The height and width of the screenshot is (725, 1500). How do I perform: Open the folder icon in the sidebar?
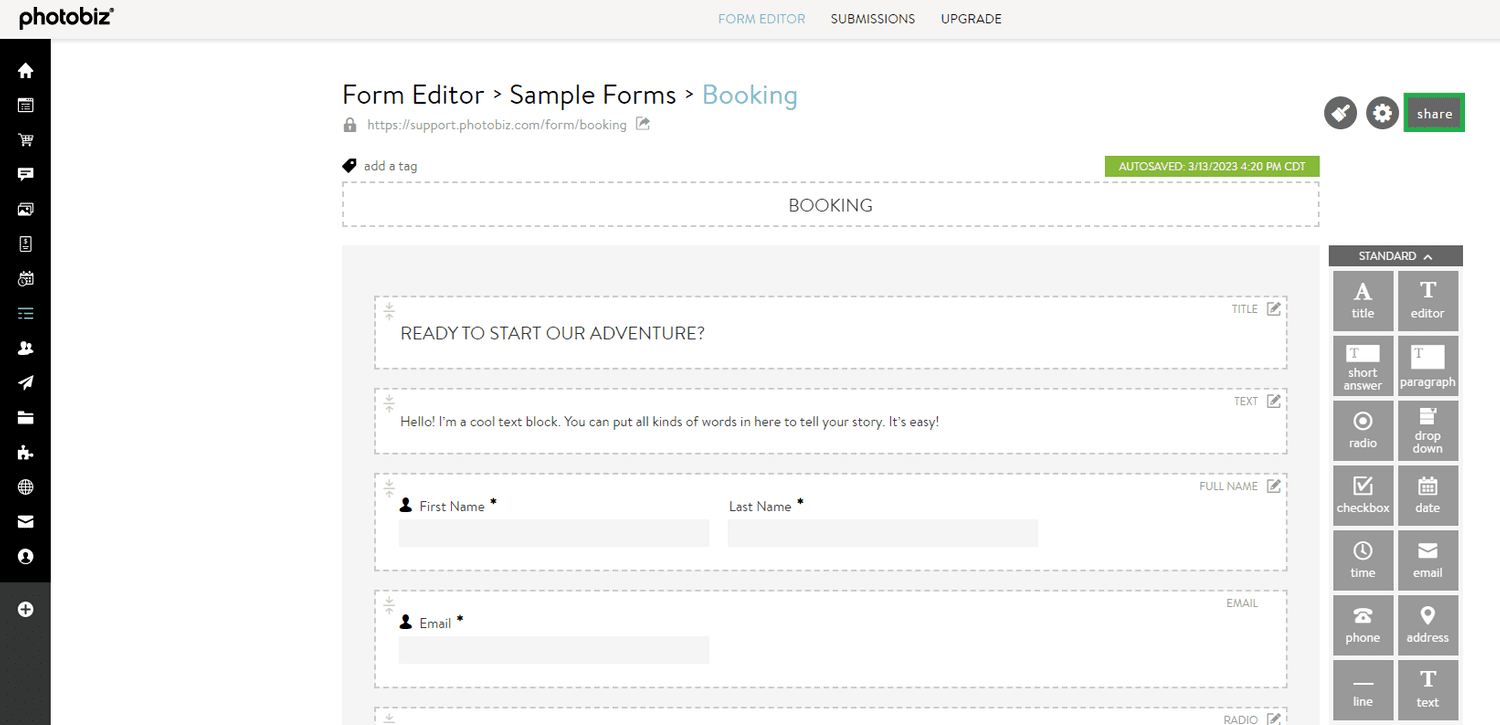click(26, 418)
